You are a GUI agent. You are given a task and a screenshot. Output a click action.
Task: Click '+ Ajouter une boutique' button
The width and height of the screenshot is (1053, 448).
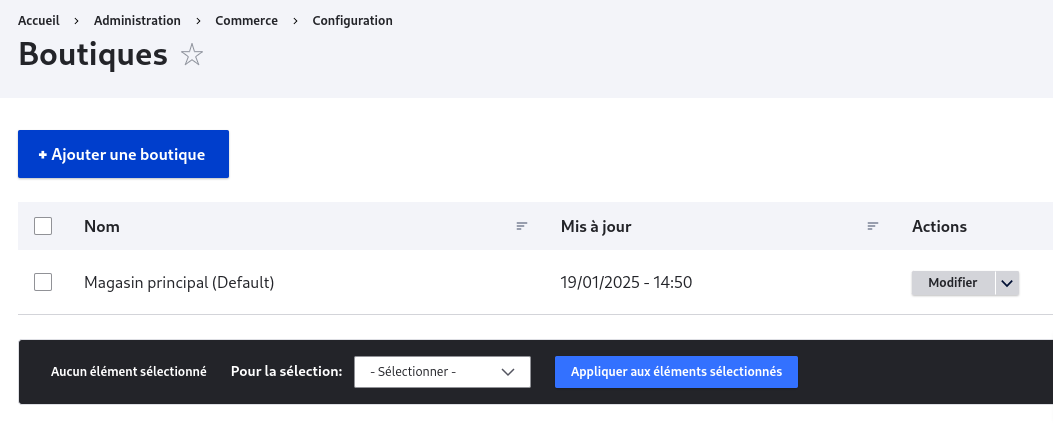(x=124, y=154)
